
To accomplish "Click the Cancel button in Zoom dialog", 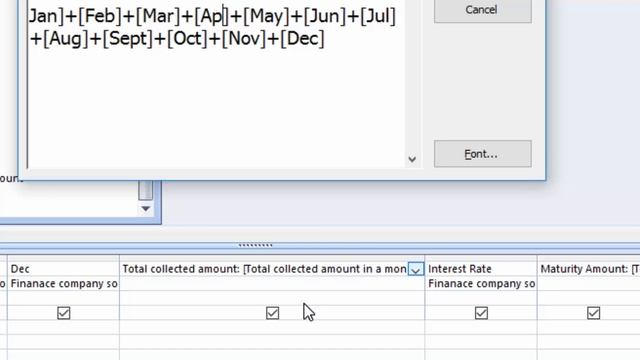I will click(482, 10).
